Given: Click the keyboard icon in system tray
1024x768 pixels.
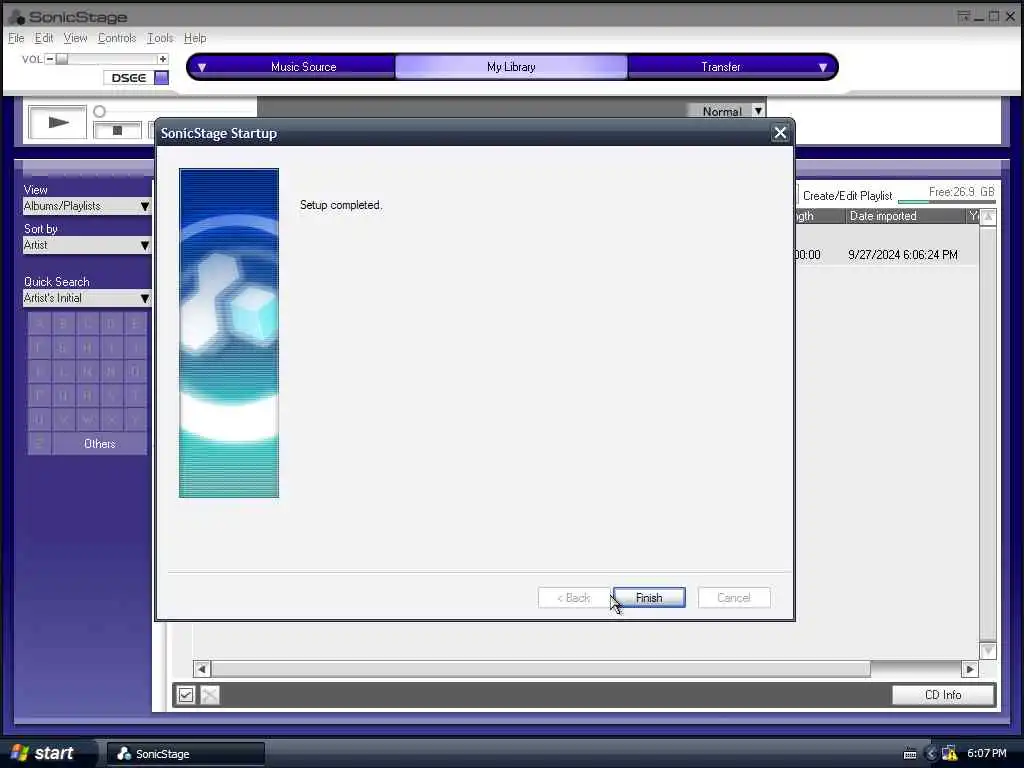Looking at the screenshot, I should tap(910, 754).
